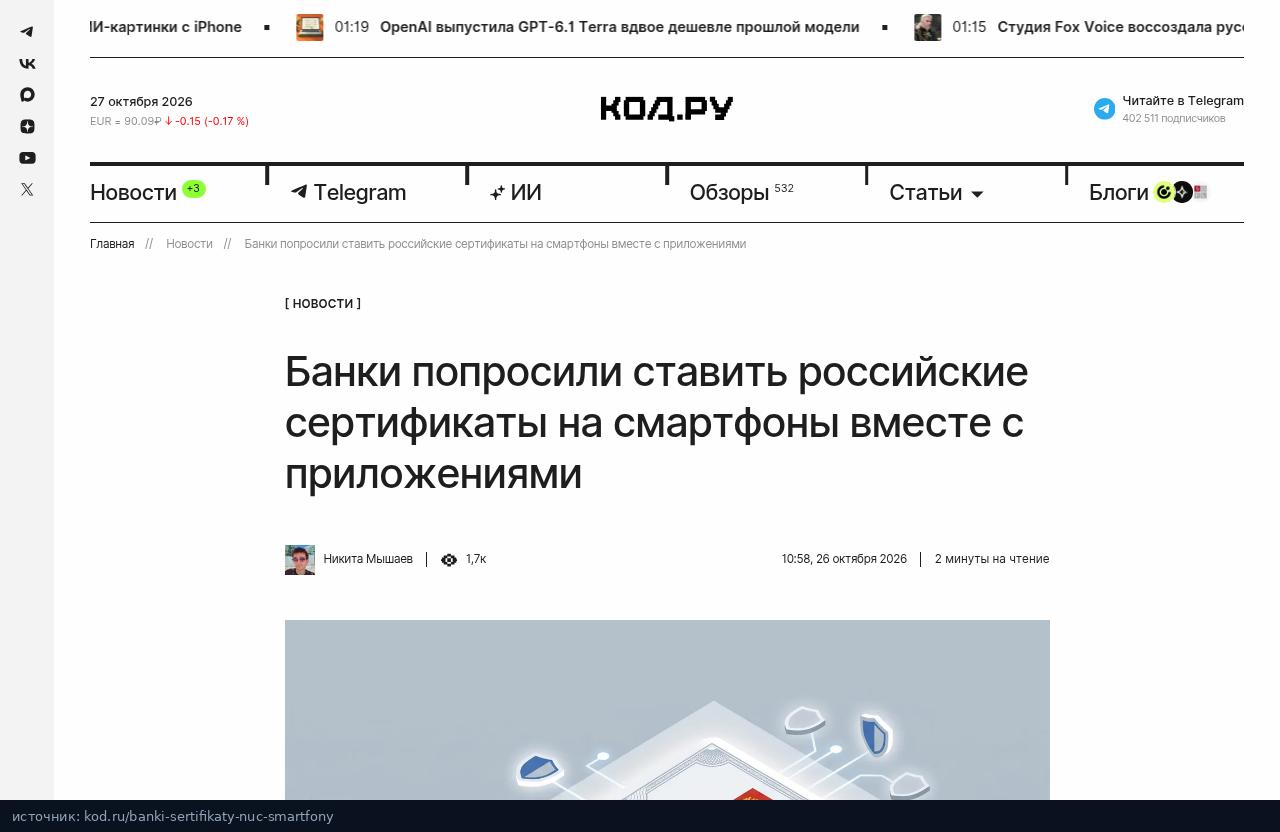Image resolution: width=1280 pixels, height=832 pixels.
Task: Click the dark star blog avatar next to Блоги
Action: (1182, 192)
